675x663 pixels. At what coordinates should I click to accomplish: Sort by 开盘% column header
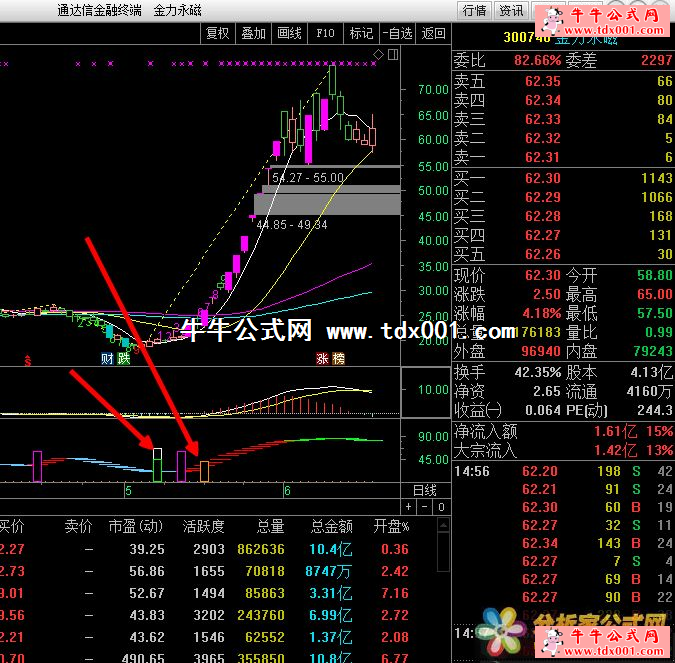coord(391,526)
